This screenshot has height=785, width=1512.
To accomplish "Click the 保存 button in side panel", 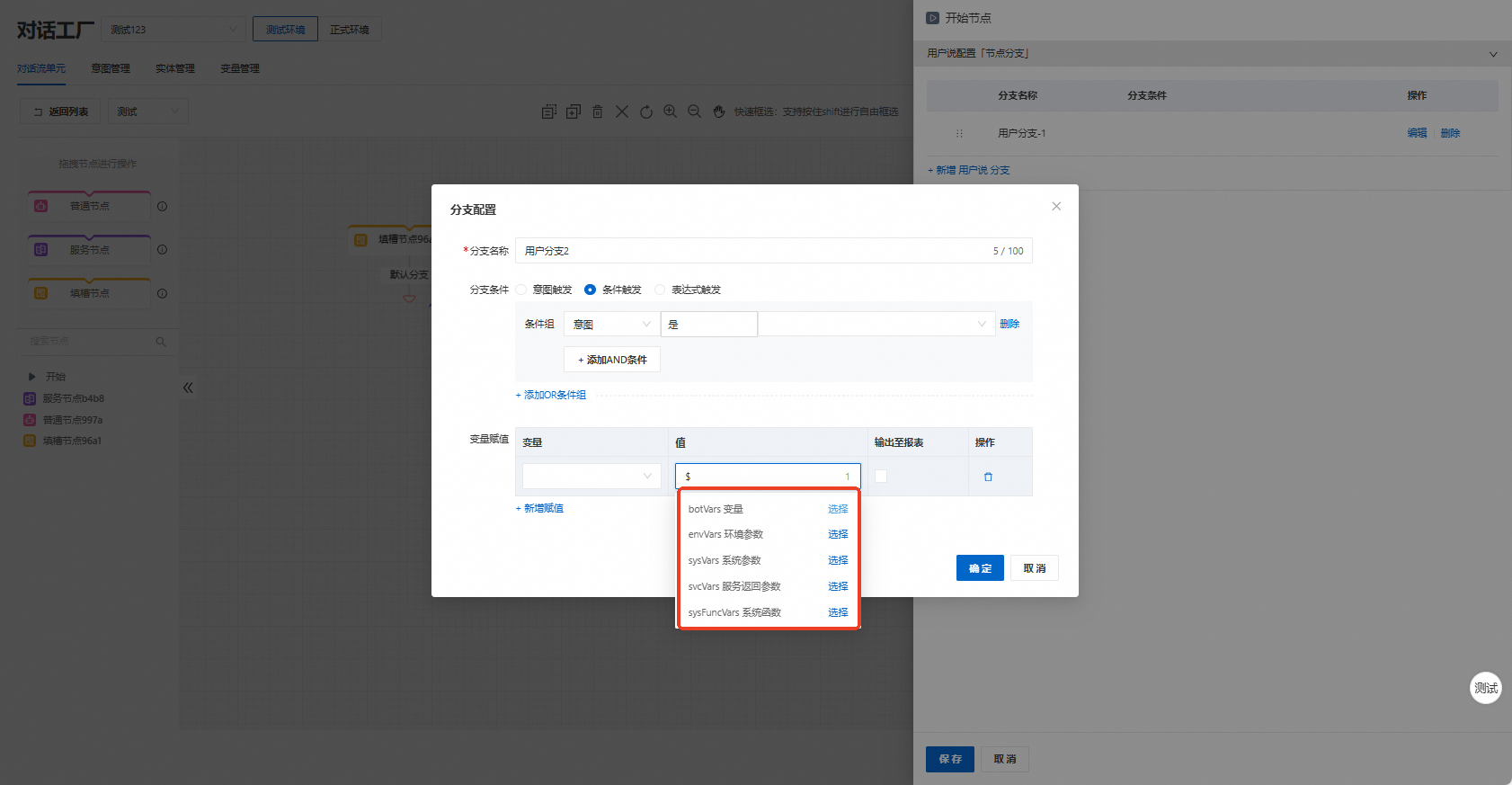I will (x=950, y=759).
